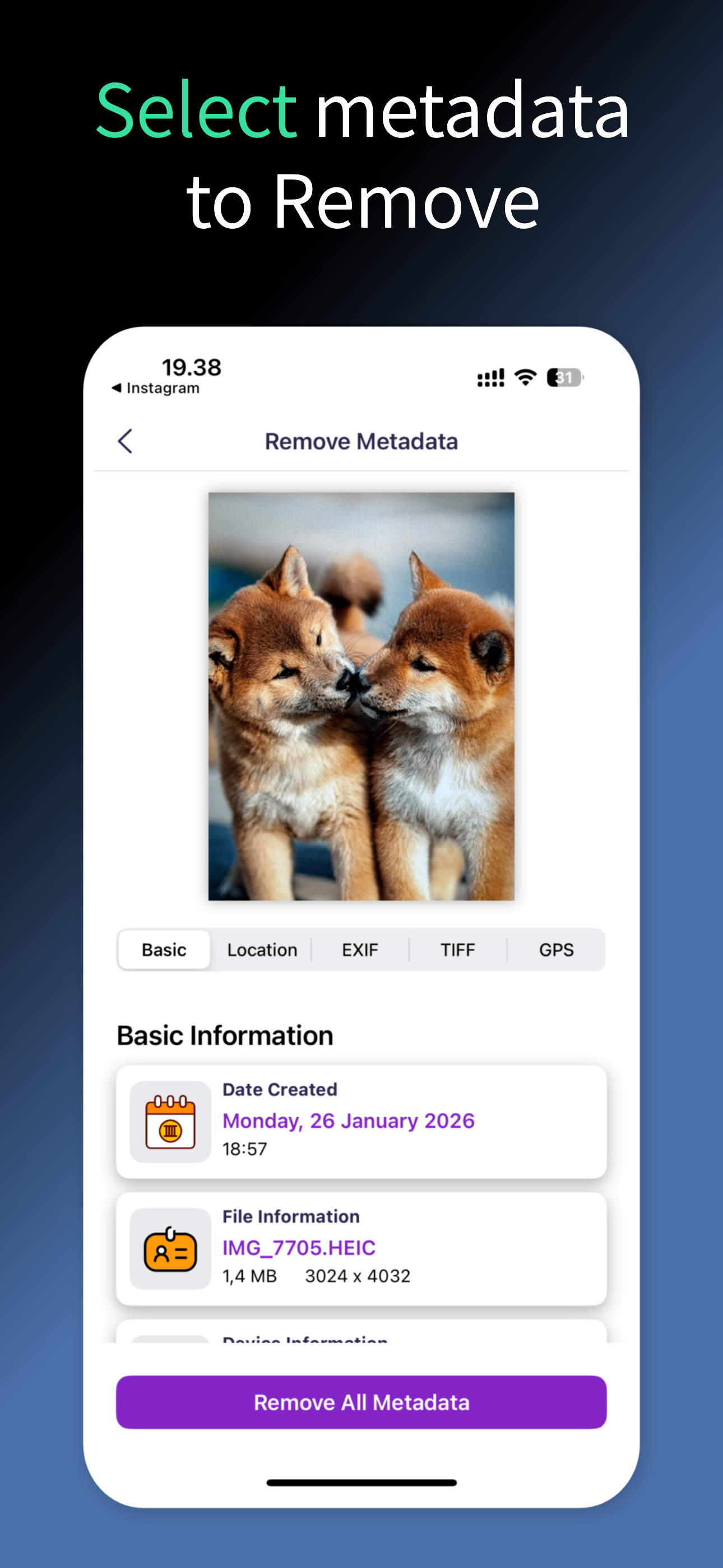
Task: Tap the battery indicator icon
Action: [x=566, y=377]
